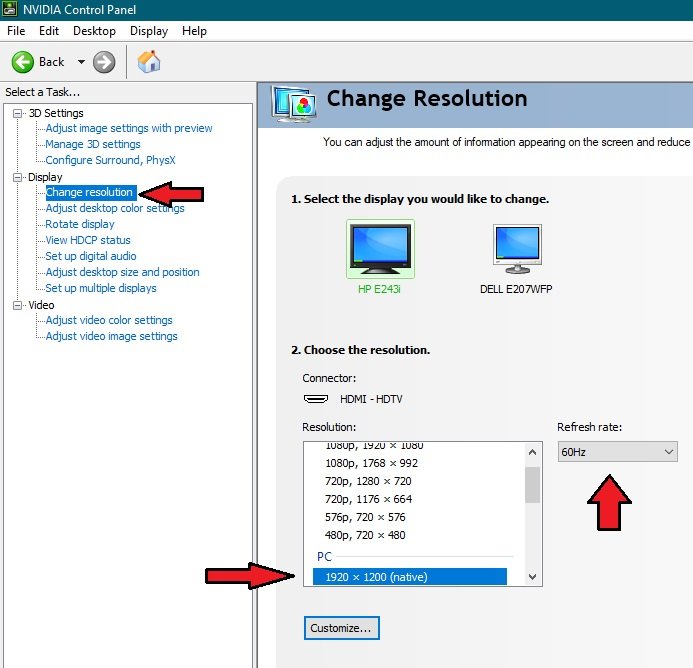The image size is (693, 668).
Task: Click the Video category label
Action: click(41, 305)
